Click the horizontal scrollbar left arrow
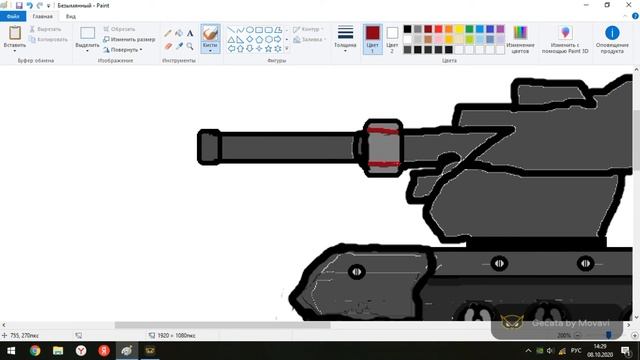 (x=4, y=325)
